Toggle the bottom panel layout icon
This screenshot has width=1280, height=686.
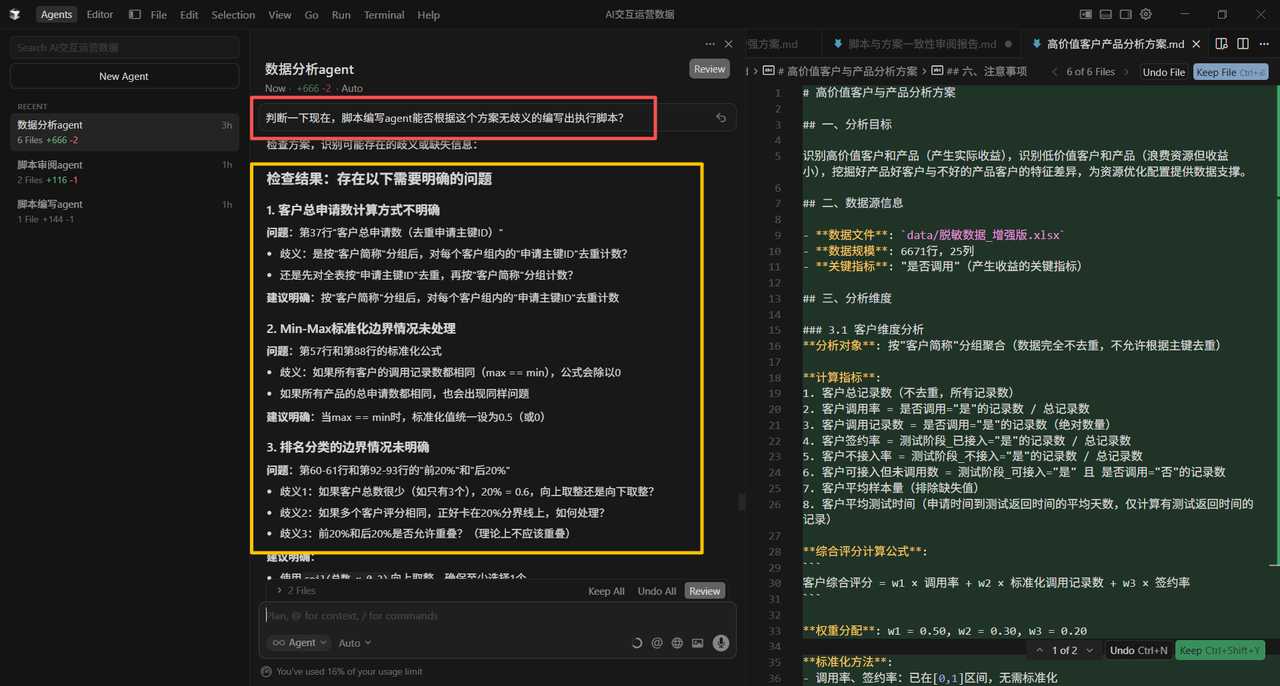coord(1104,14)
